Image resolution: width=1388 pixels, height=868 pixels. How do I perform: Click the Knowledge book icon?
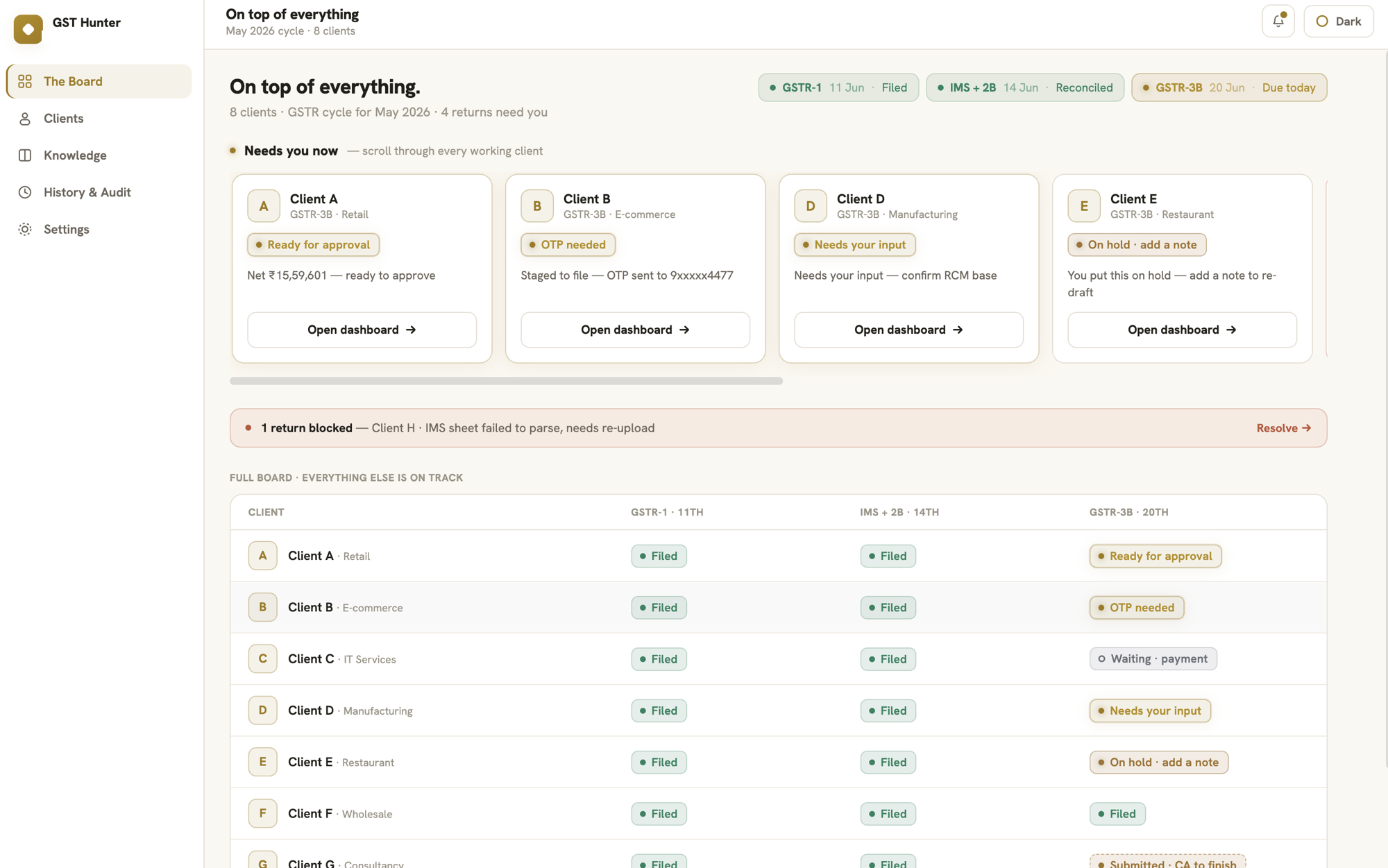(25, 155)
